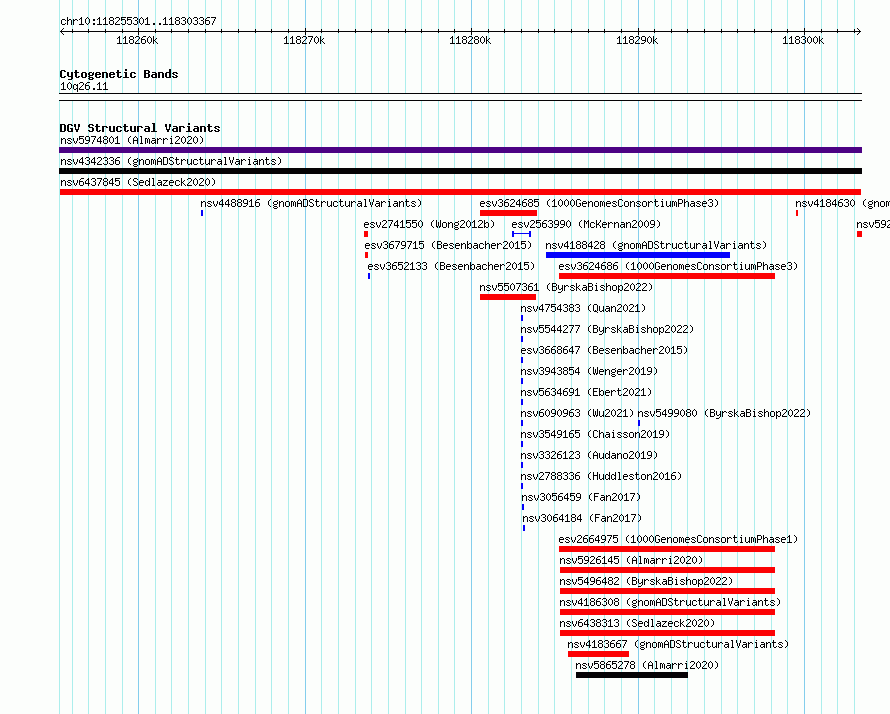
Task: Open nsv3943854 (Wenger2019) label
Action: [x=589, y=371]
